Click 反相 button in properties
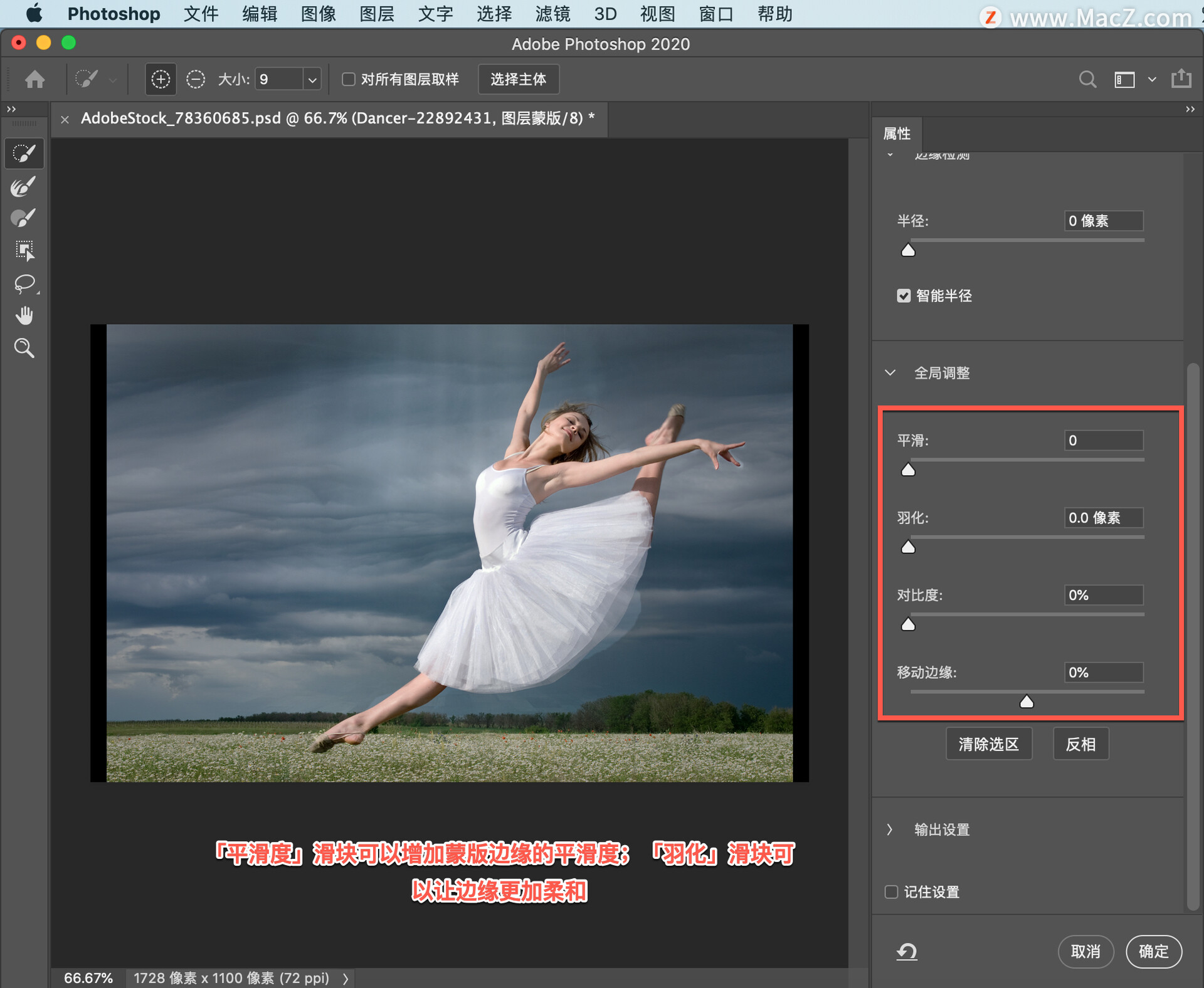 [1080, 744]
